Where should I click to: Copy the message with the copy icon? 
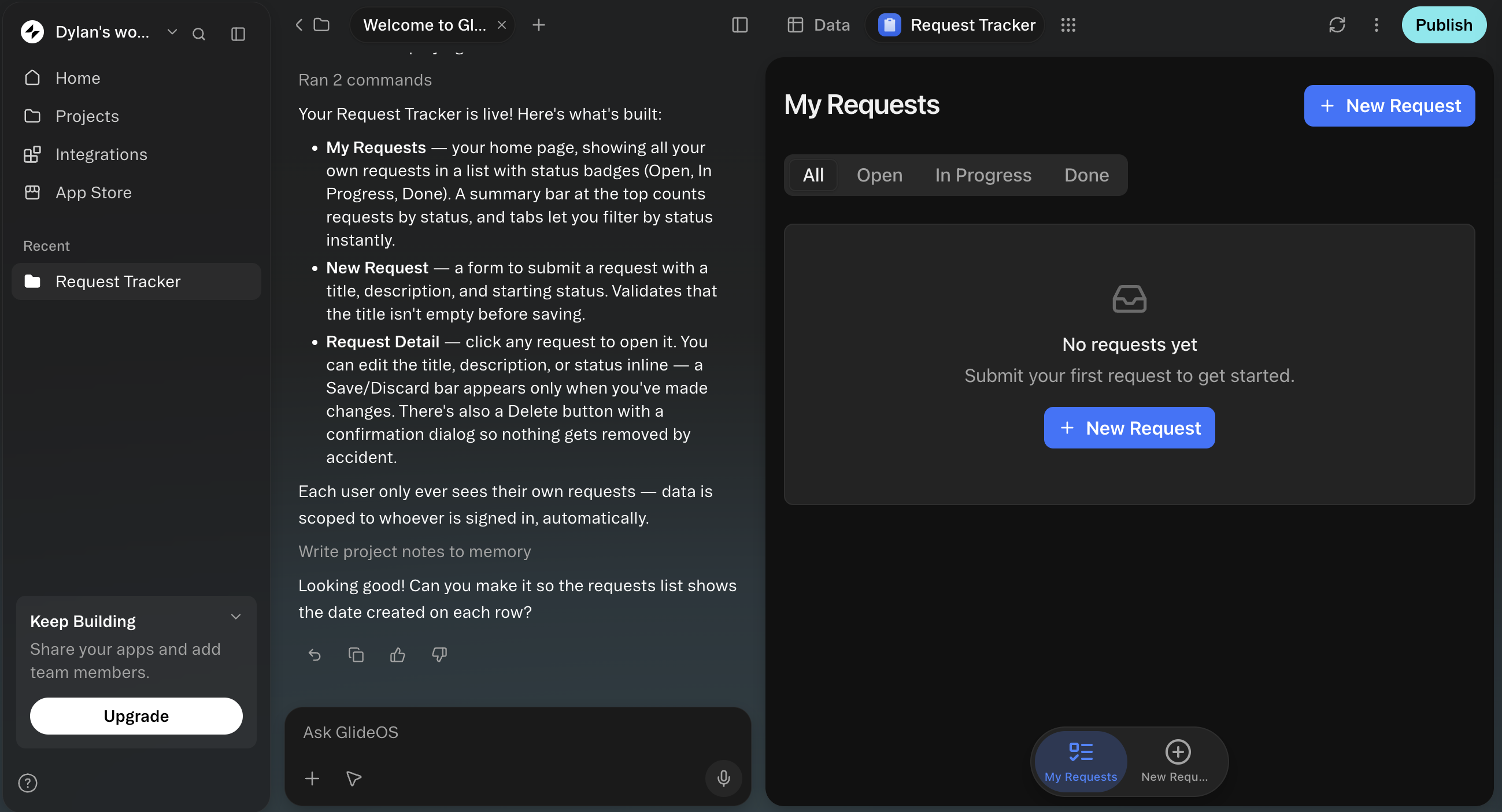coord(356,655)
